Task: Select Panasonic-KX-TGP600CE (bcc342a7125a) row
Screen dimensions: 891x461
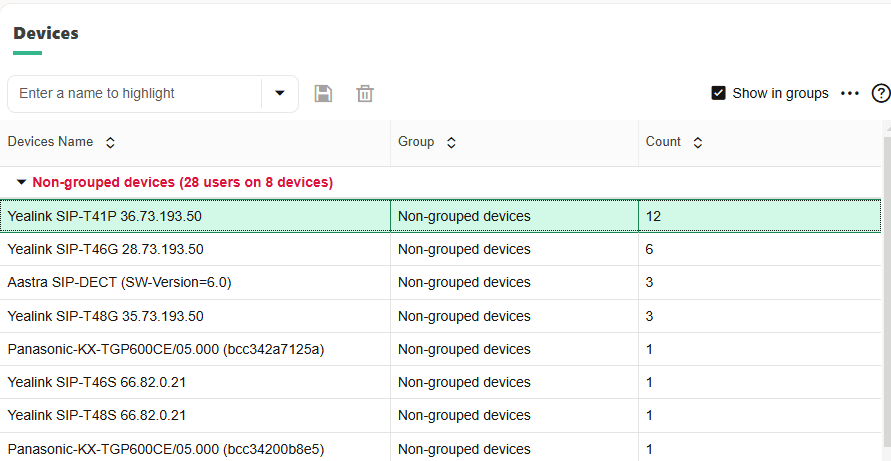Action: (x=440, y=349)
